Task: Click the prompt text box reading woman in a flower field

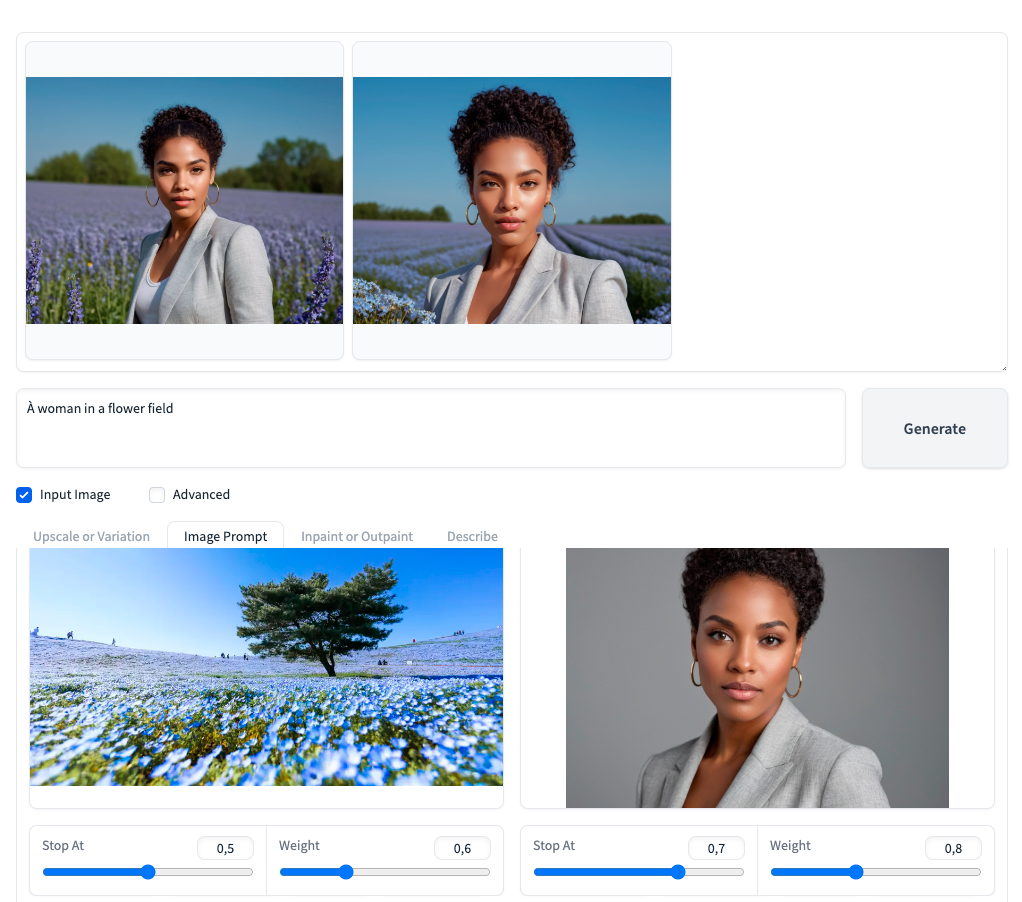Action: click(x=430, y=427)
